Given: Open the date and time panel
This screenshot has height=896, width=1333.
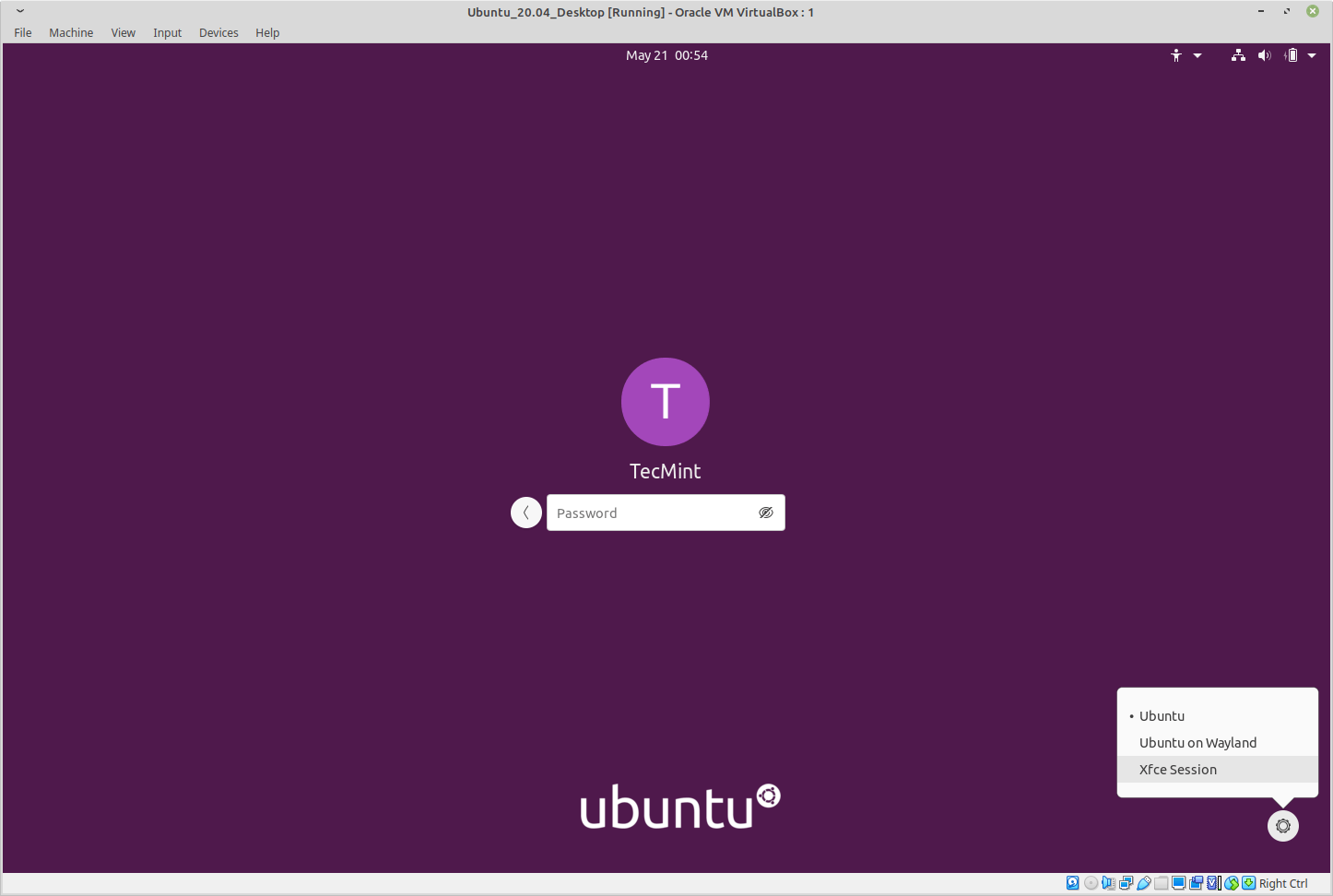Looking at the screenshot, I should (x=666, y=55).
